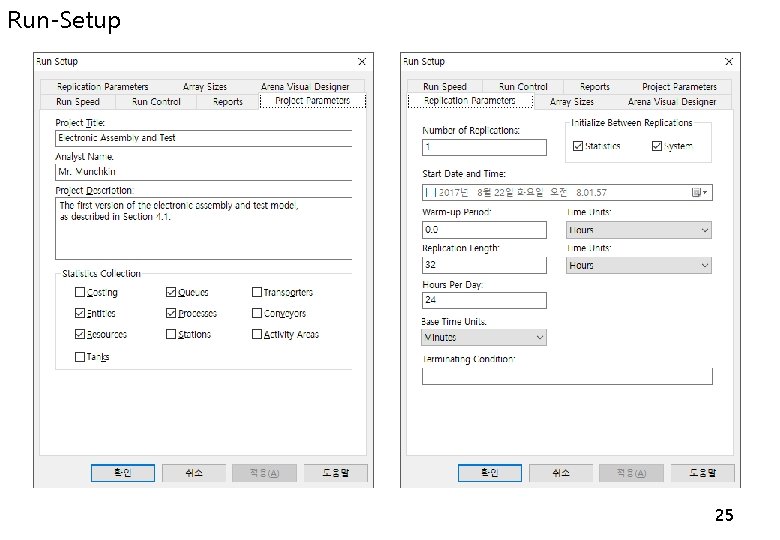Open the Start Date calendar picker icon

699,192
